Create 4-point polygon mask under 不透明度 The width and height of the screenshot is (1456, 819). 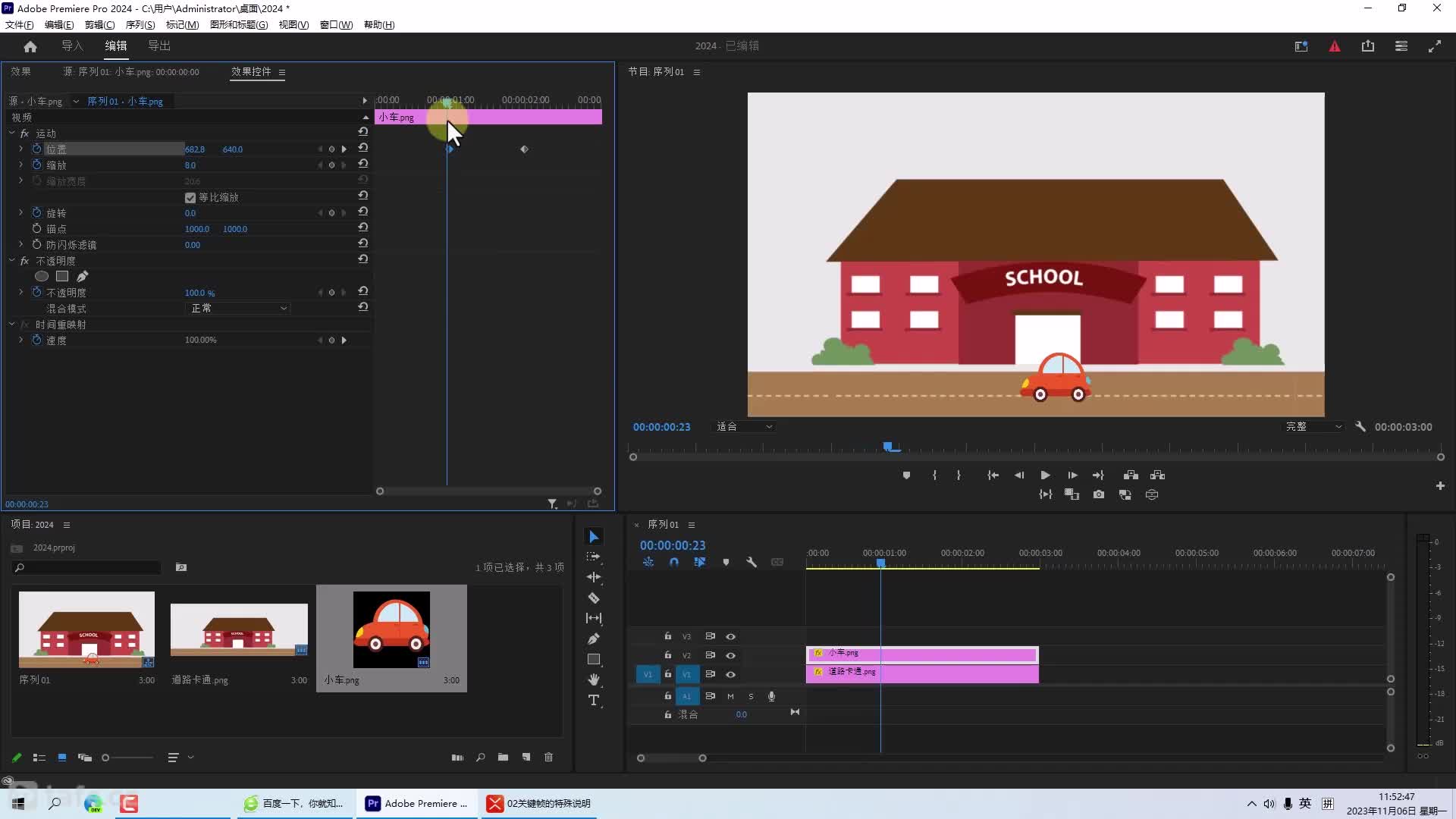(x=62, y=276)
